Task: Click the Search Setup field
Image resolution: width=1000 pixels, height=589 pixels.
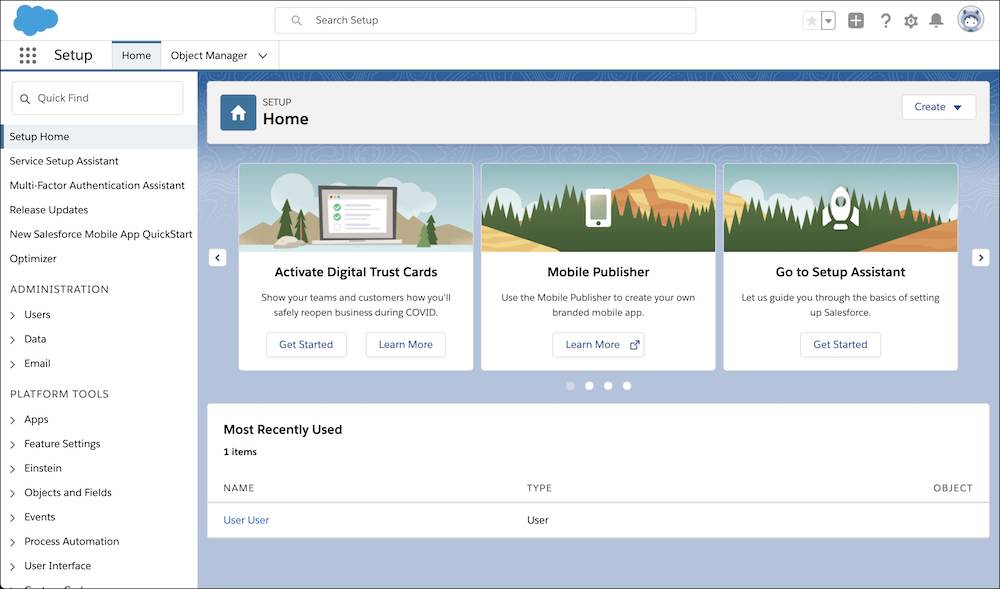Action: coord(485,20)
